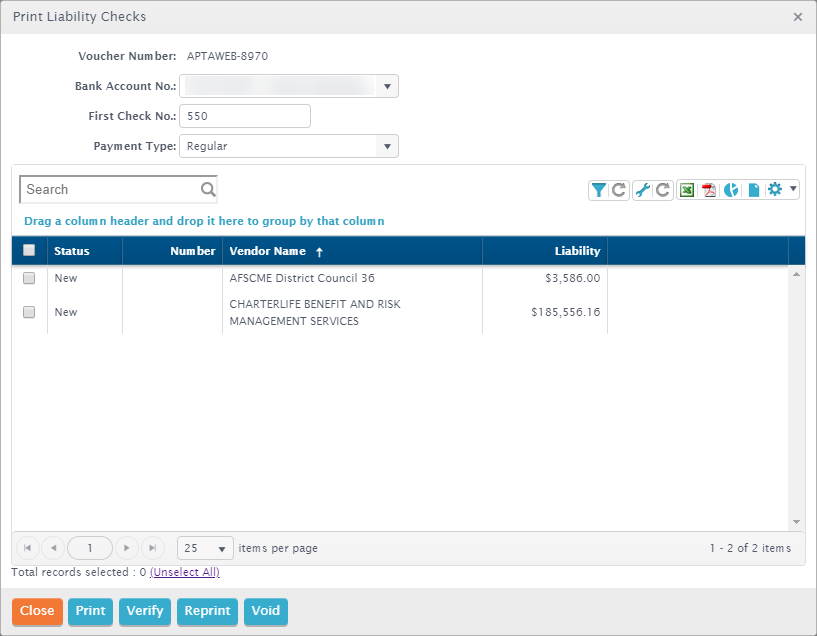Sort by the Liability column header
817x636 pixels.
[x=577, y=251]
